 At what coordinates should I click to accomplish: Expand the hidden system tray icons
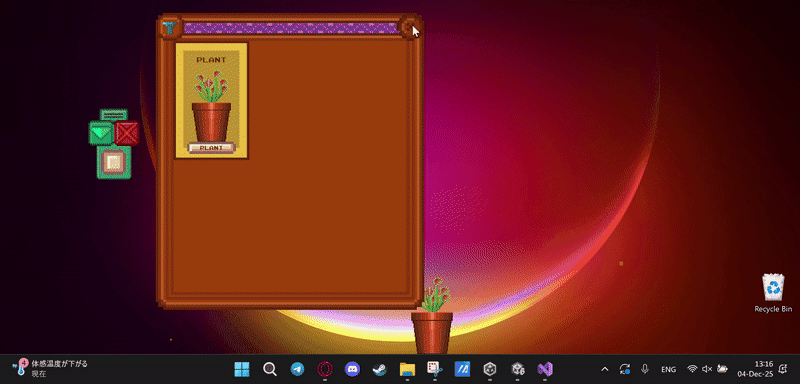605,369
